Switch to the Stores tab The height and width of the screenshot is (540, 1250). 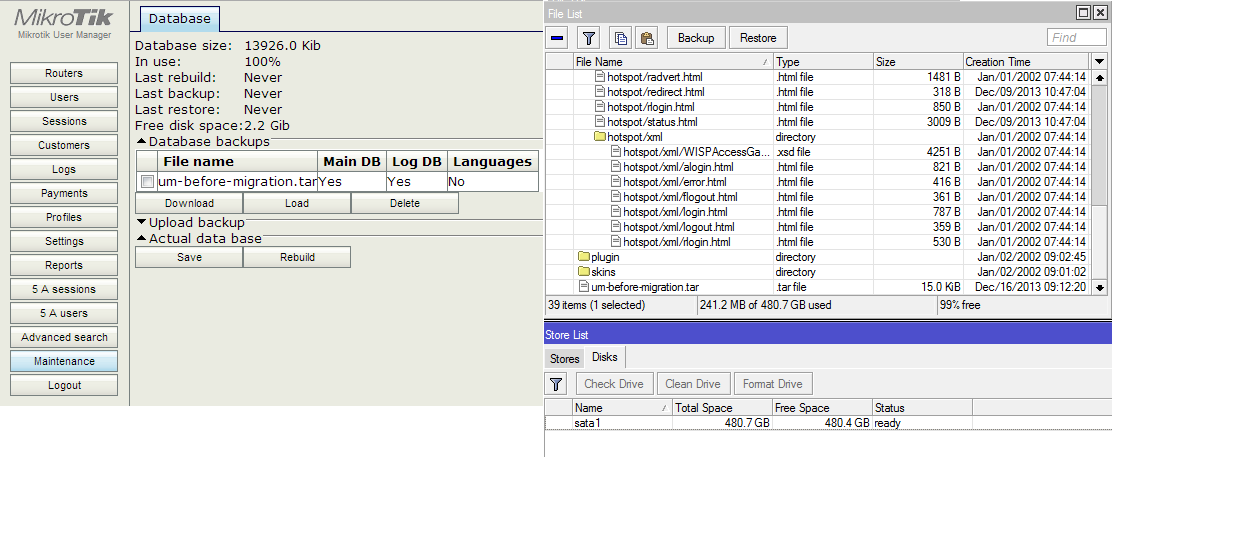click(x=565, y=358)
